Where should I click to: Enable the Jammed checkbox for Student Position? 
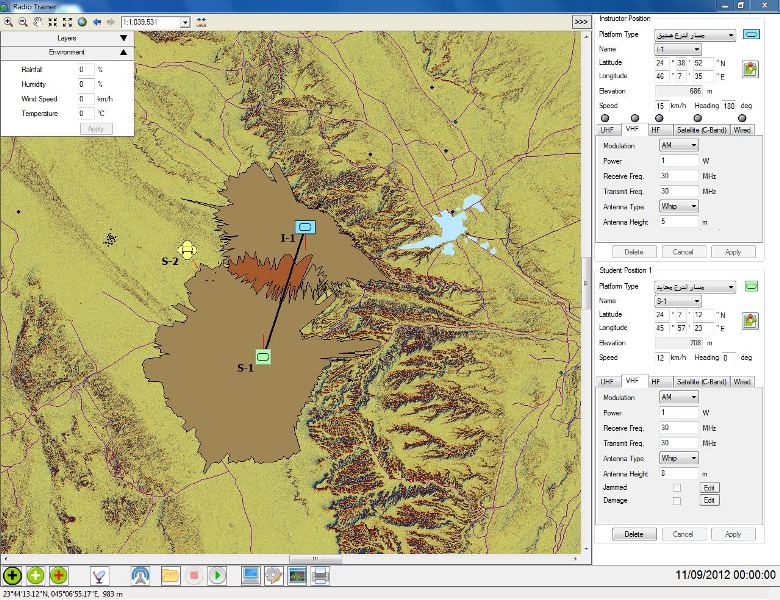click(x=677, y=487)
